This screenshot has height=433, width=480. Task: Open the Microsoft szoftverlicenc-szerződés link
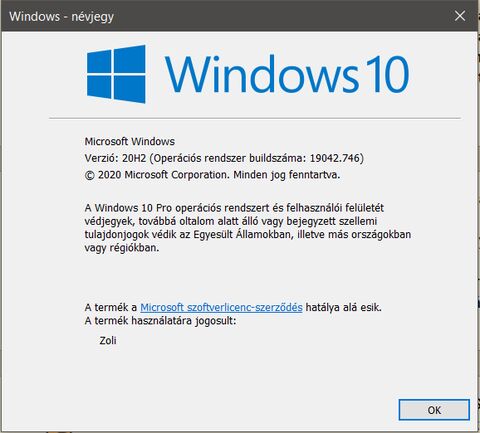pyautogui.click(x=221, y=307)
